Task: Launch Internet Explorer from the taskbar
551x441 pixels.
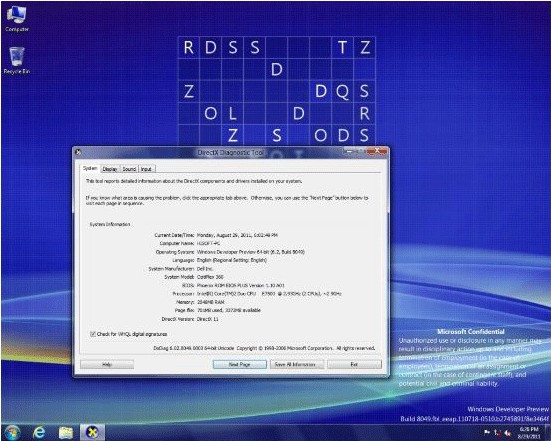Action: tap(39, 433)
